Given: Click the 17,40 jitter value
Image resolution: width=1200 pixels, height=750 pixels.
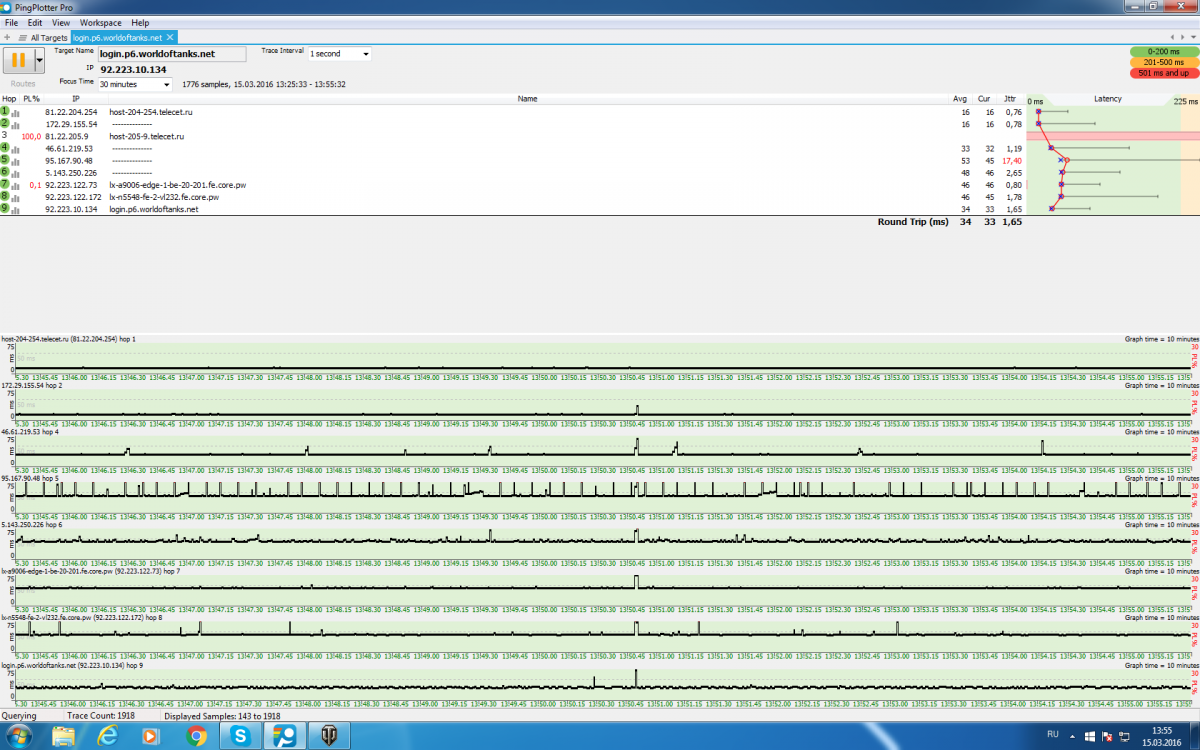Looking at the screenshot, I should 1011,160.
